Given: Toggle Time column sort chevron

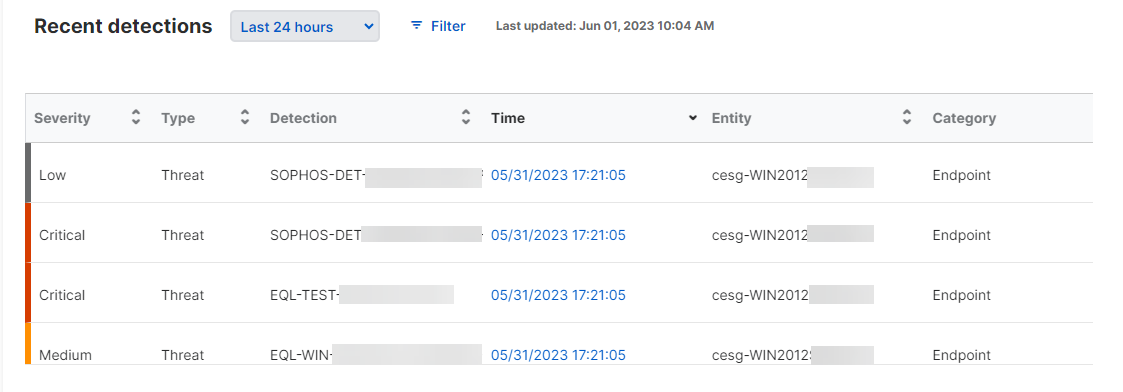Looking at the screenshot, I should click(693, 118).
